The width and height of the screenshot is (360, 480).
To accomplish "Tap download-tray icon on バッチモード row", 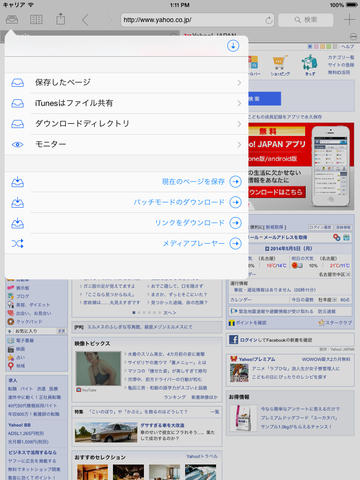I will coord(17,202).
